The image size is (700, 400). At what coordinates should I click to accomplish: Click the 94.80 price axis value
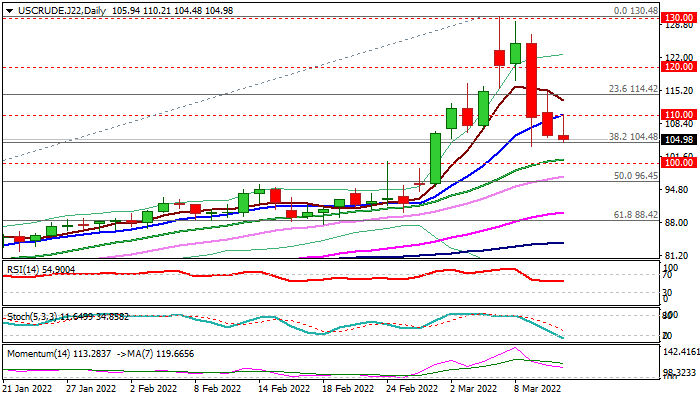tap(679, 190)
